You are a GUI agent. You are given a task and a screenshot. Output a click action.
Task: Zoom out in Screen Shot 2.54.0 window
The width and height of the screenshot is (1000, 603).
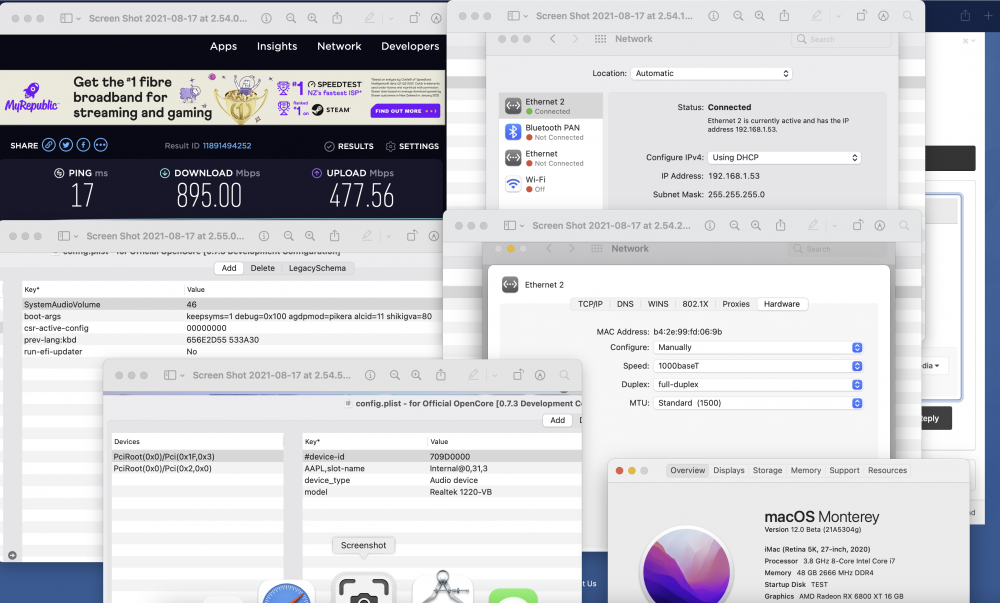click(291, 18)
